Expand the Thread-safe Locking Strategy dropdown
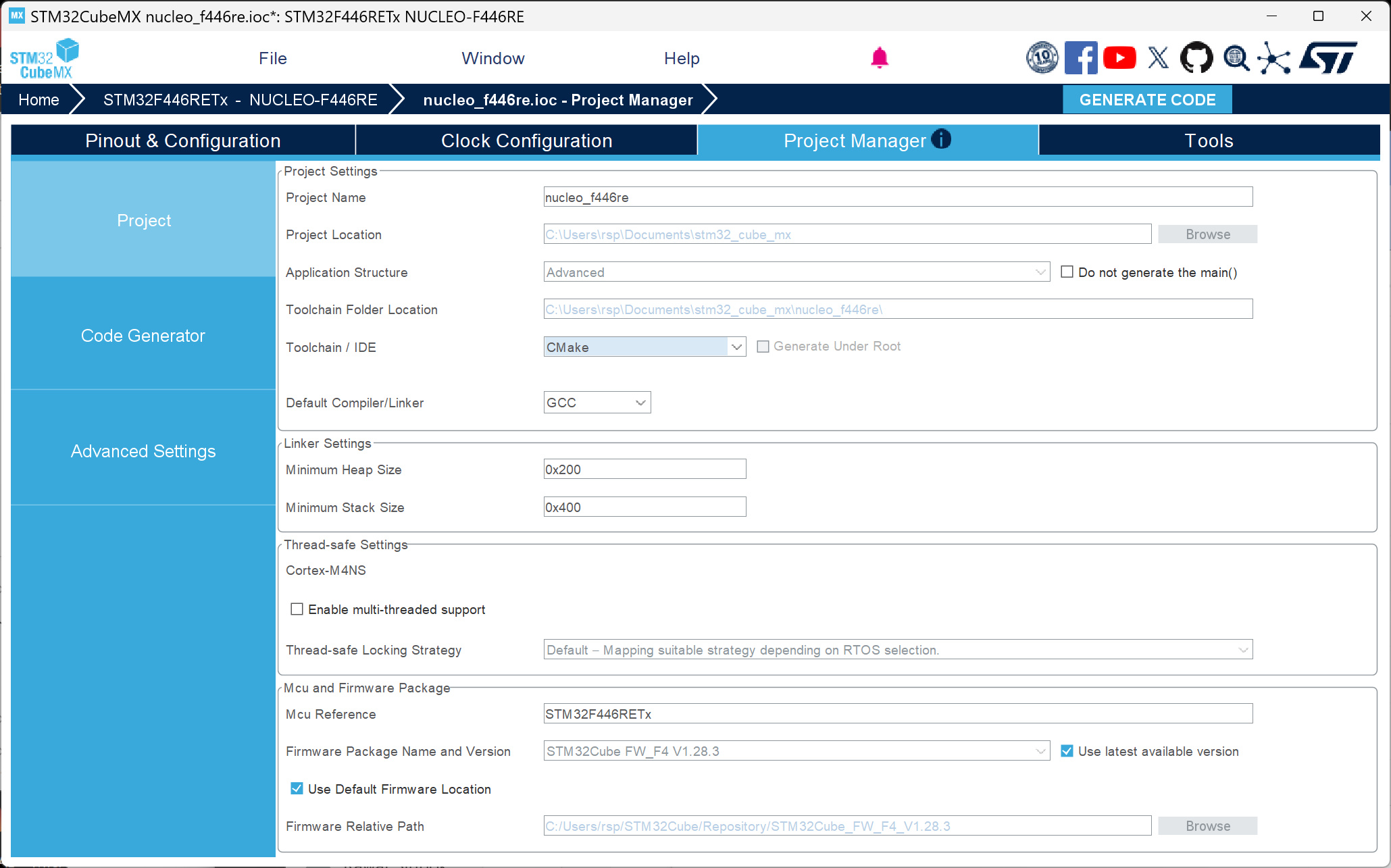1391x868 pixels. (x=1243, y=650)
